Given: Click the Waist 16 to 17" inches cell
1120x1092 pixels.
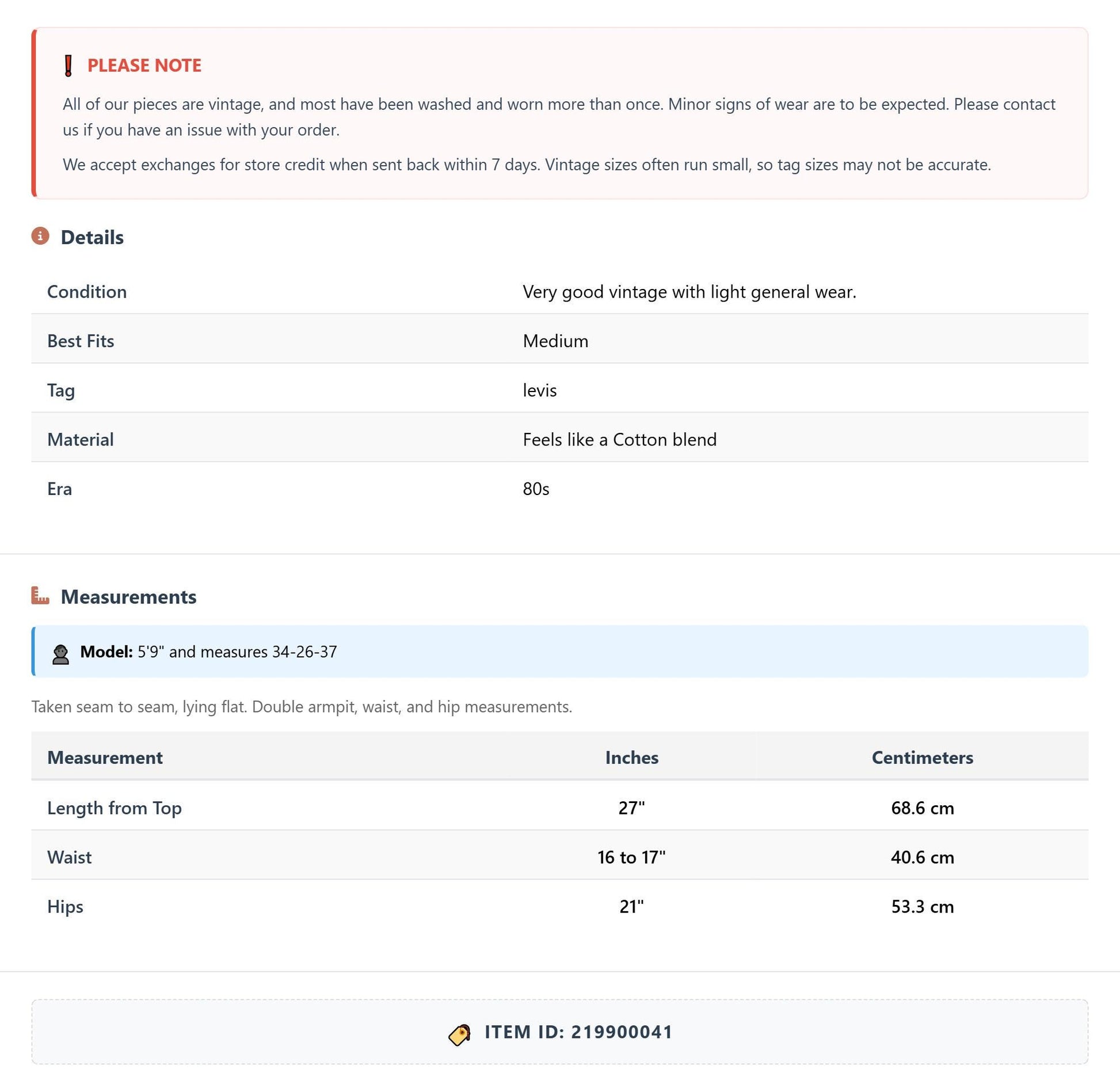Looking at the screenshot, I should click(x=631, y=857).
